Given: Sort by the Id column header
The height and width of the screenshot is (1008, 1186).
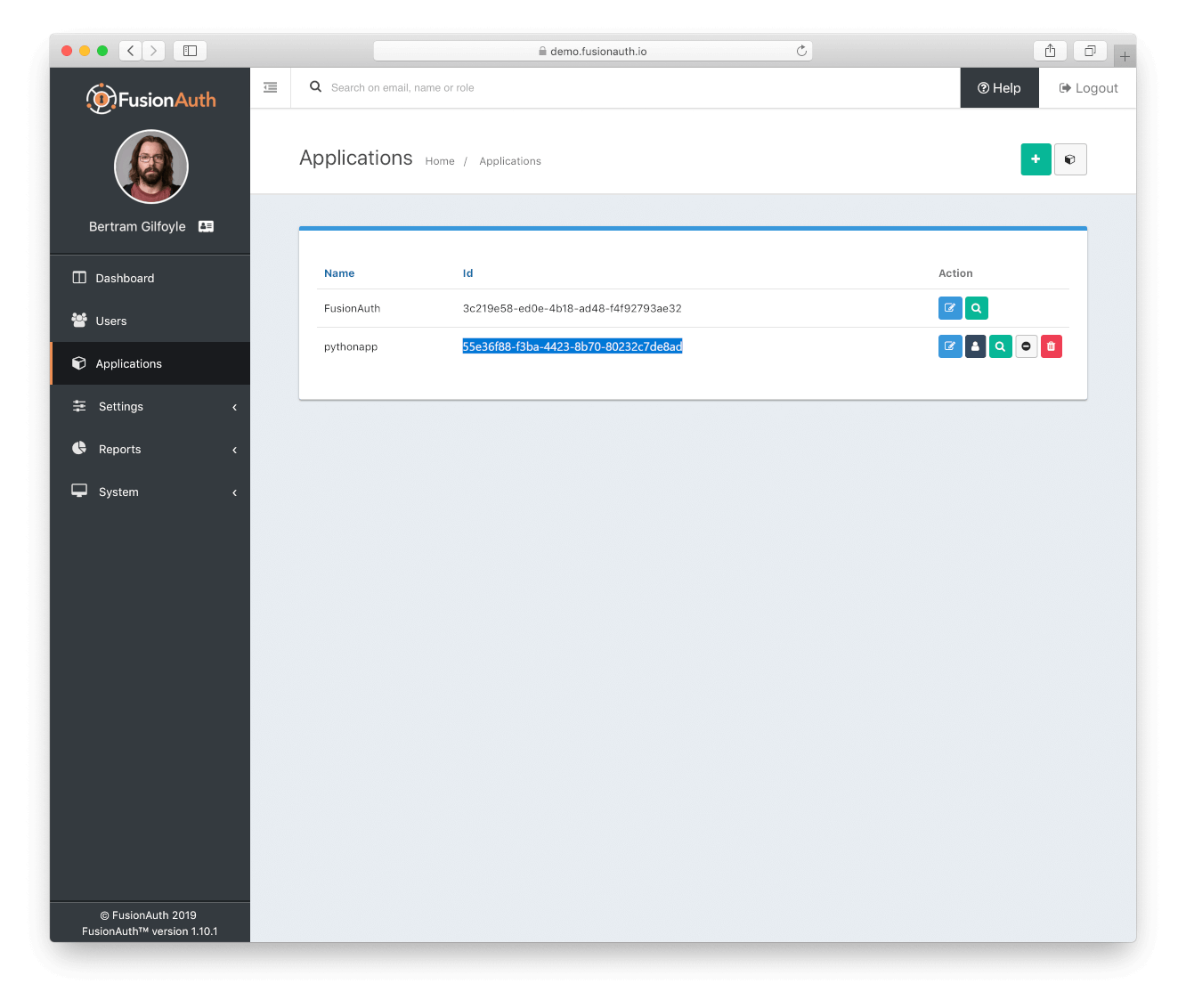Looking at the screenshot, I should [467, 273].
